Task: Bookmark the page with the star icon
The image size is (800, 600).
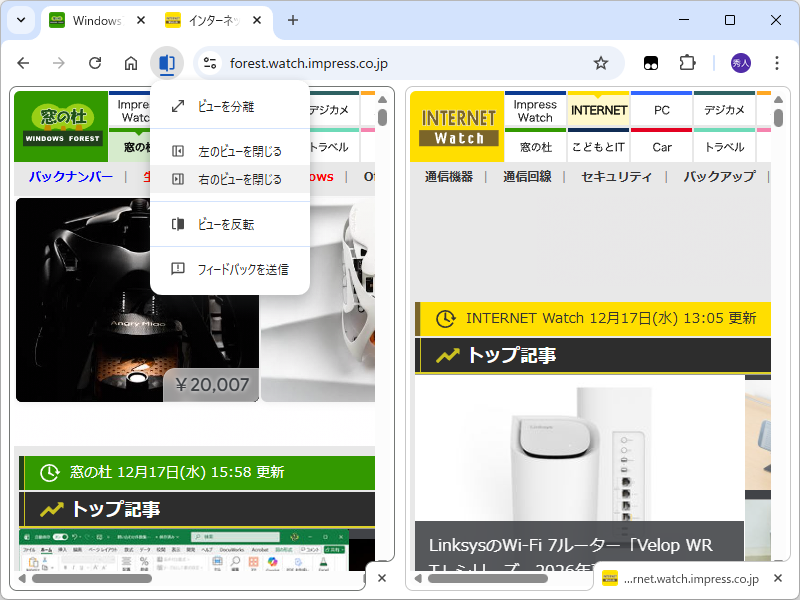Action: pyautogui.click(x=600, y=62)
